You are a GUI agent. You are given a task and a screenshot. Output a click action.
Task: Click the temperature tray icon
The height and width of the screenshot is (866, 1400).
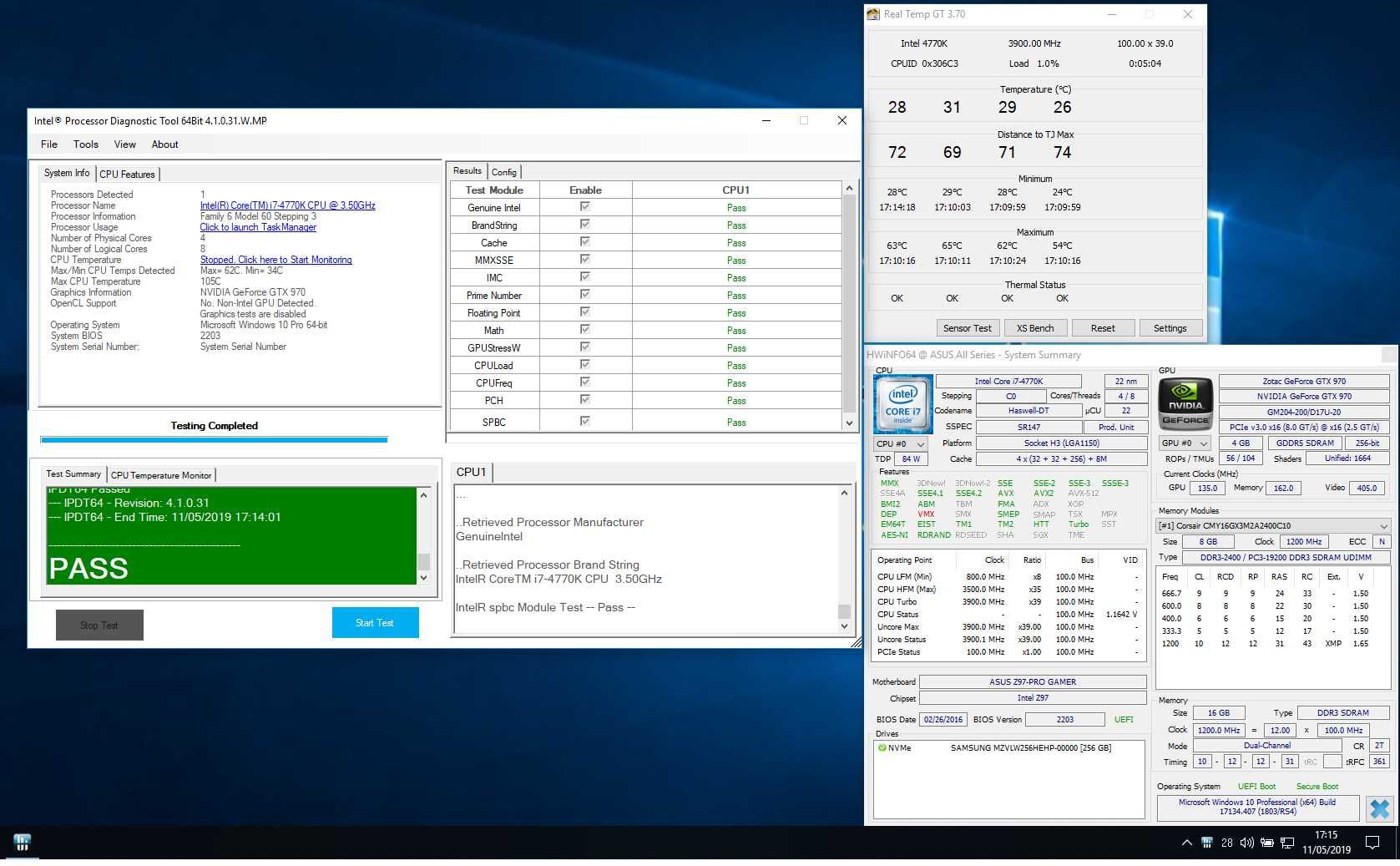(1226, 843)
